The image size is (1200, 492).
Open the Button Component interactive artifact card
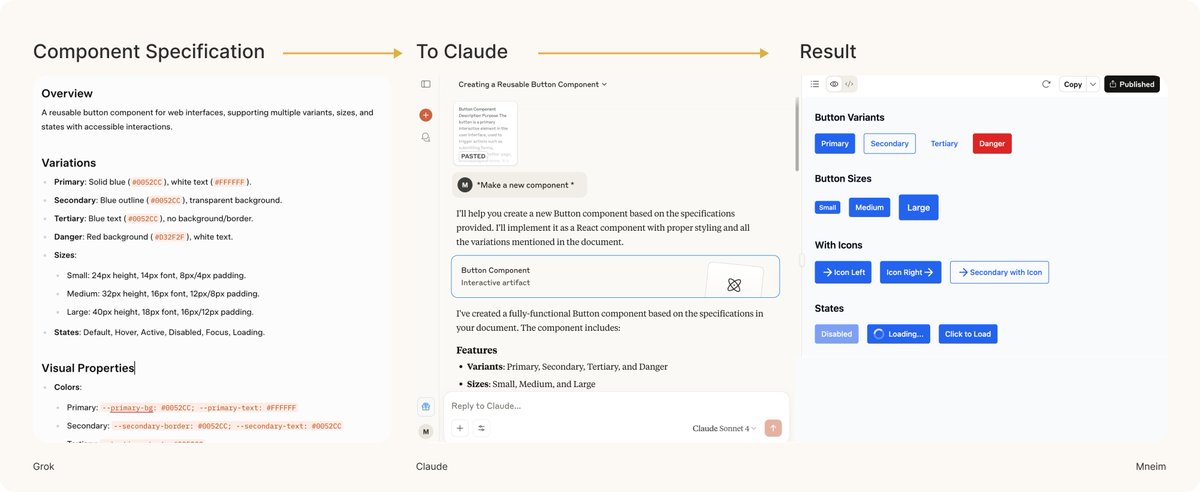615,276
